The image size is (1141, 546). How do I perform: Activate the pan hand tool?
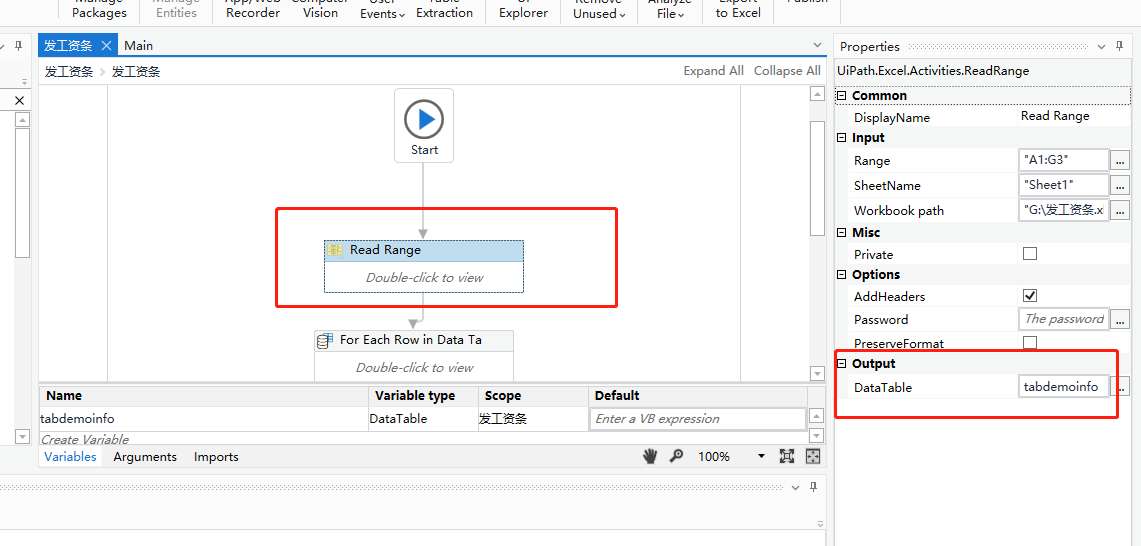pos(650,456)
